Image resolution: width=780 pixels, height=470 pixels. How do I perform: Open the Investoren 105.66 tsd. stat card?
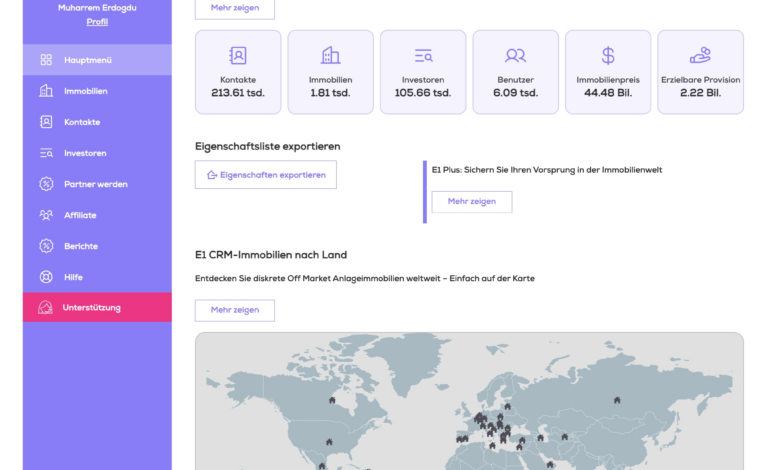tap(423, 72)
